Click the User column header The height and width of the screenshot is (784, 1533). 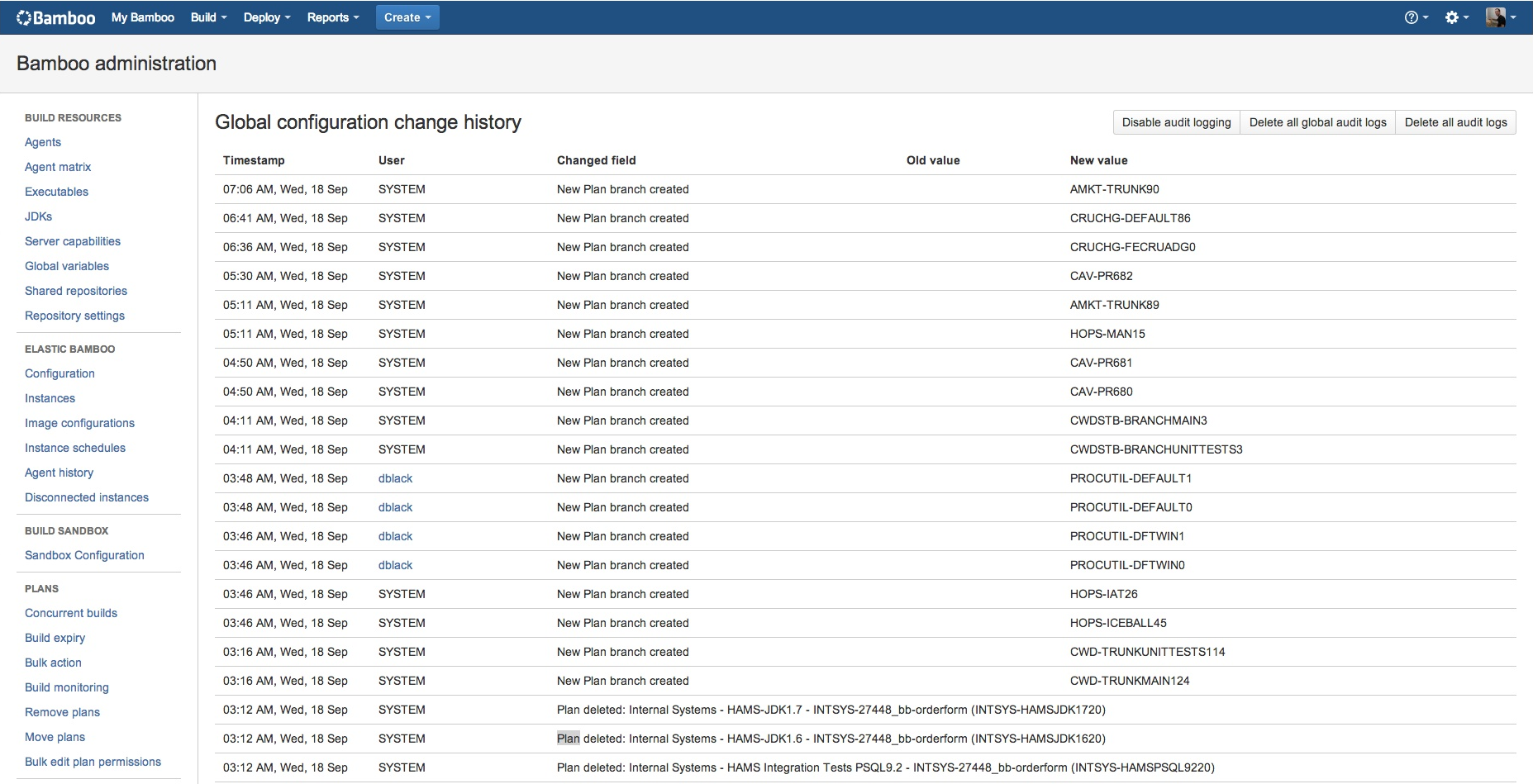392,160
